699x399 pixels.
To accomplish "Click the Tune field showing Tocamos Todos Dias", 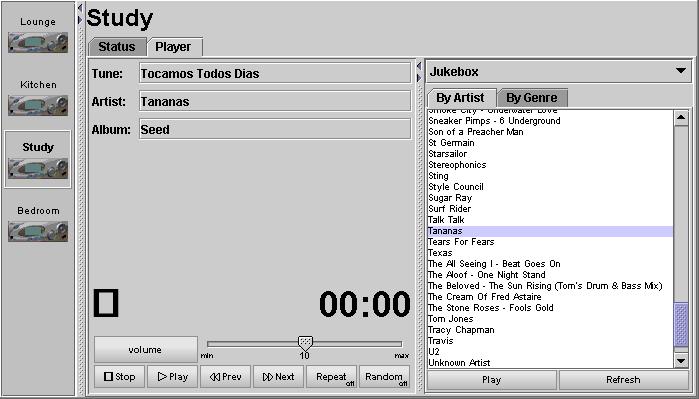I will pyautogui.click(x=275, y=74).
